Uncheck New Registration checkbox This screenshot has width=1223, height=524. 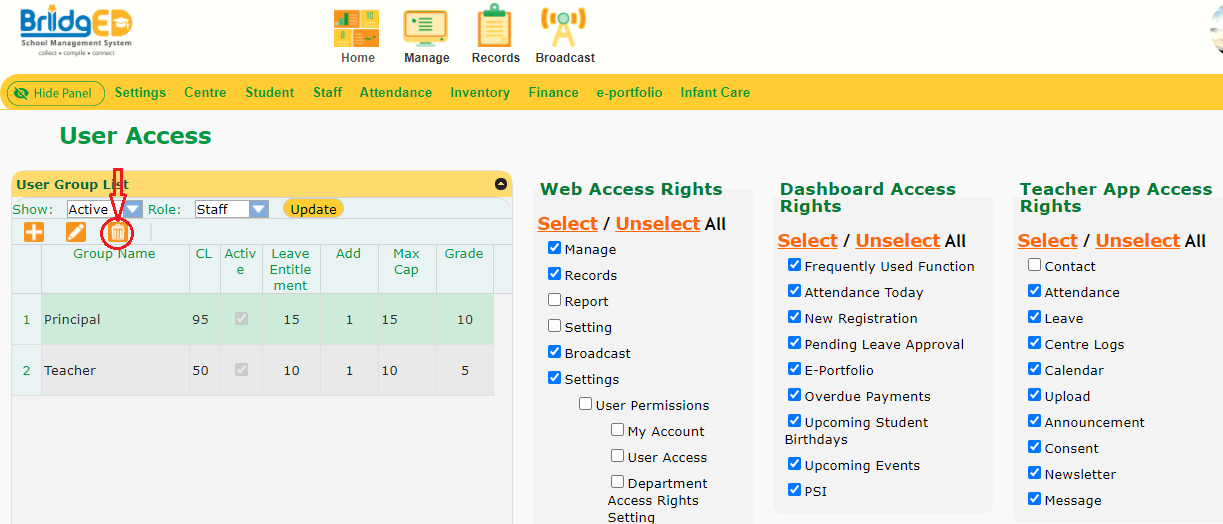[794, 317]
